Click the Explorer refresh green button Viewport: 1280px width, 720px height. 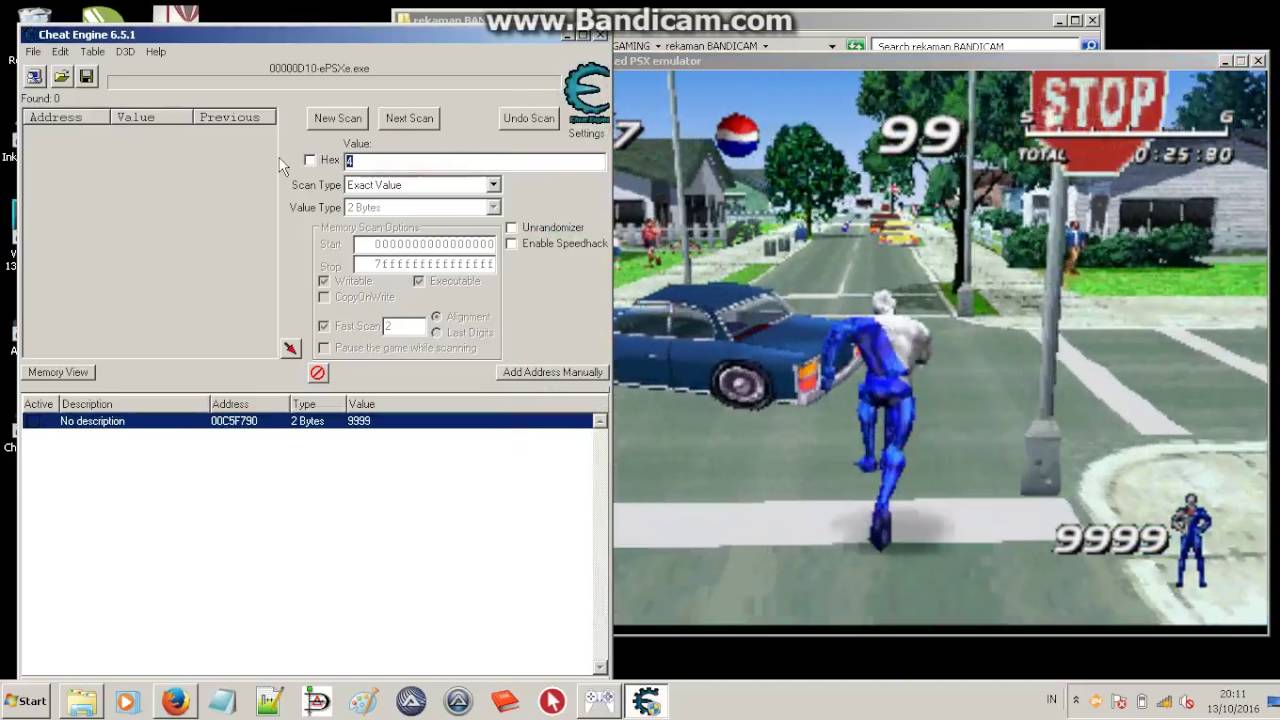(855, 46)
